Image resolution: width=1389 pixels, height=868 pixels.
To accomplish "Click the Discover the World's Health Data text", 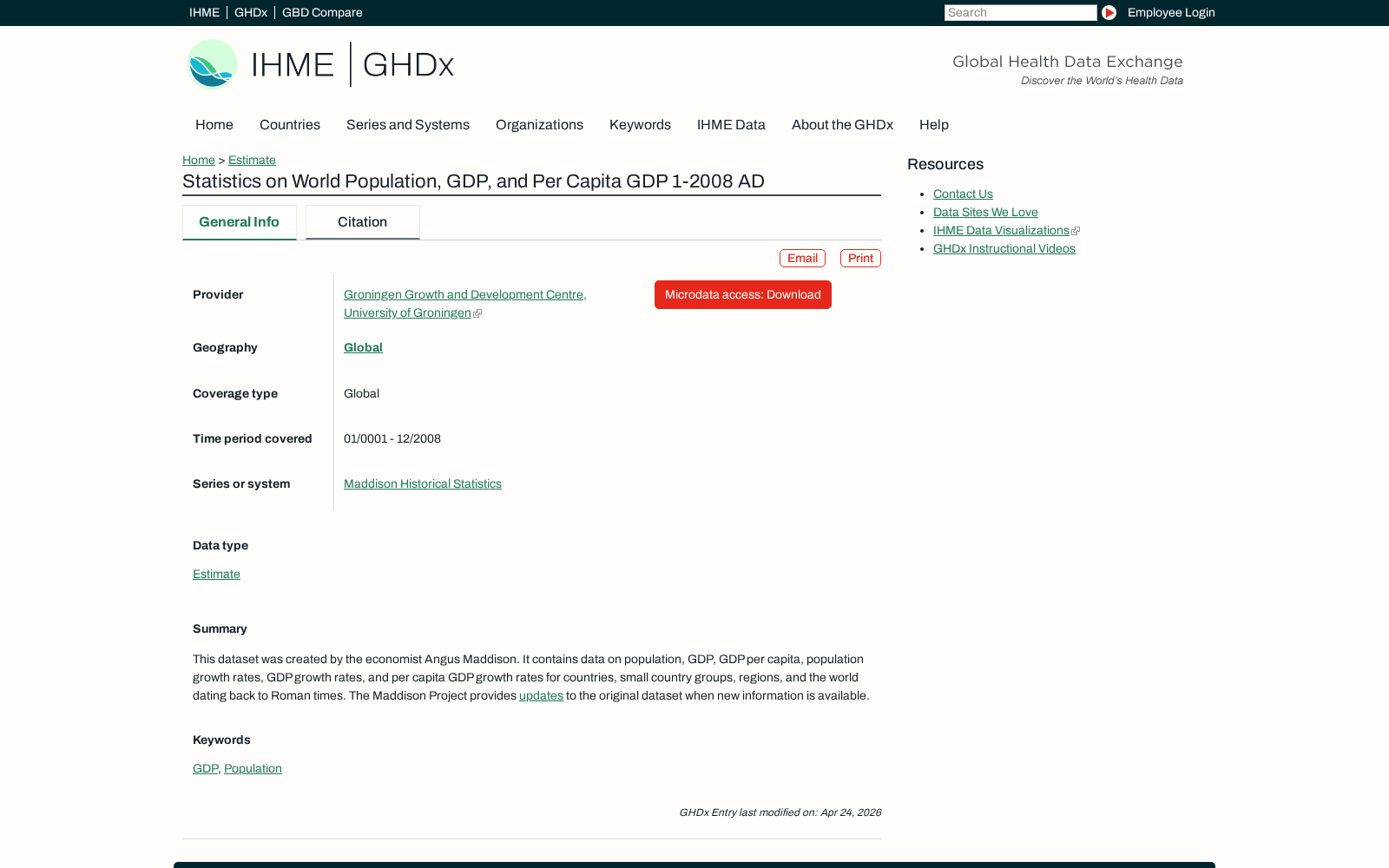I will (1102, 81).
